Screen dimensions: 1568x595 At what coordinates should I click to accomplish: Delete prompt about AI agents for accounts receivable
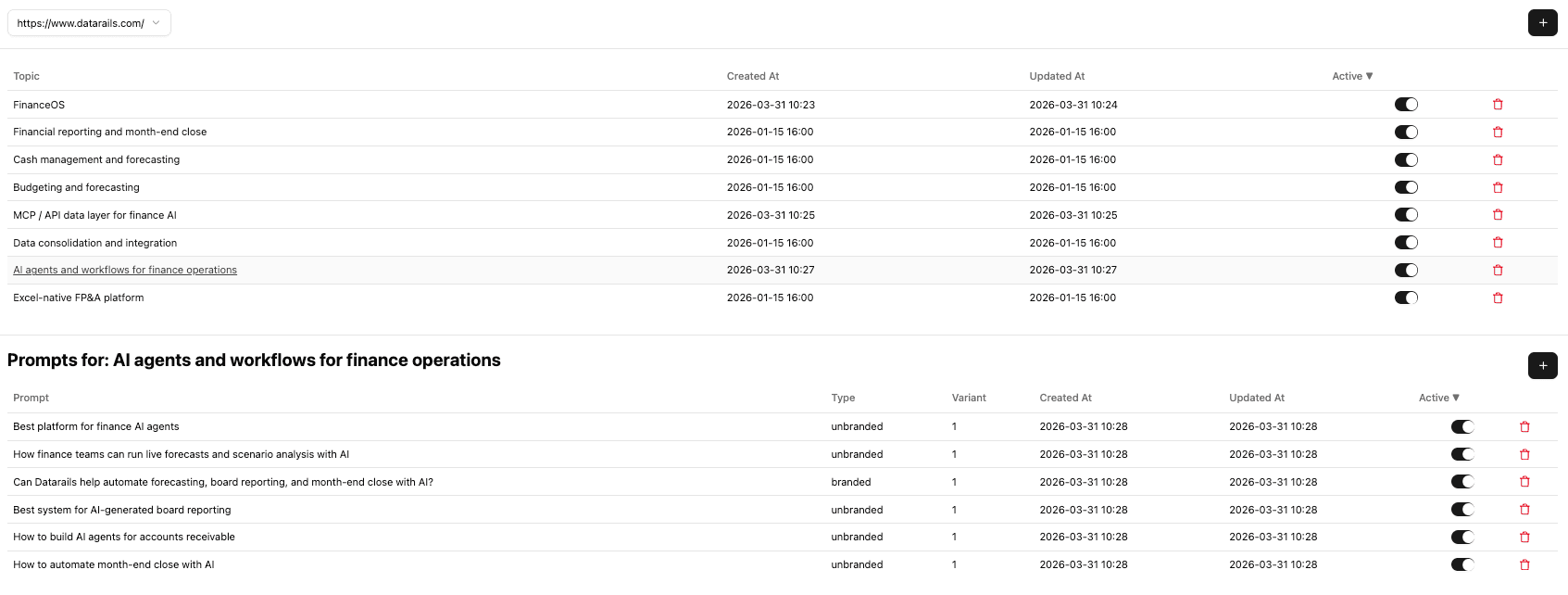[x=1524, y=538]
